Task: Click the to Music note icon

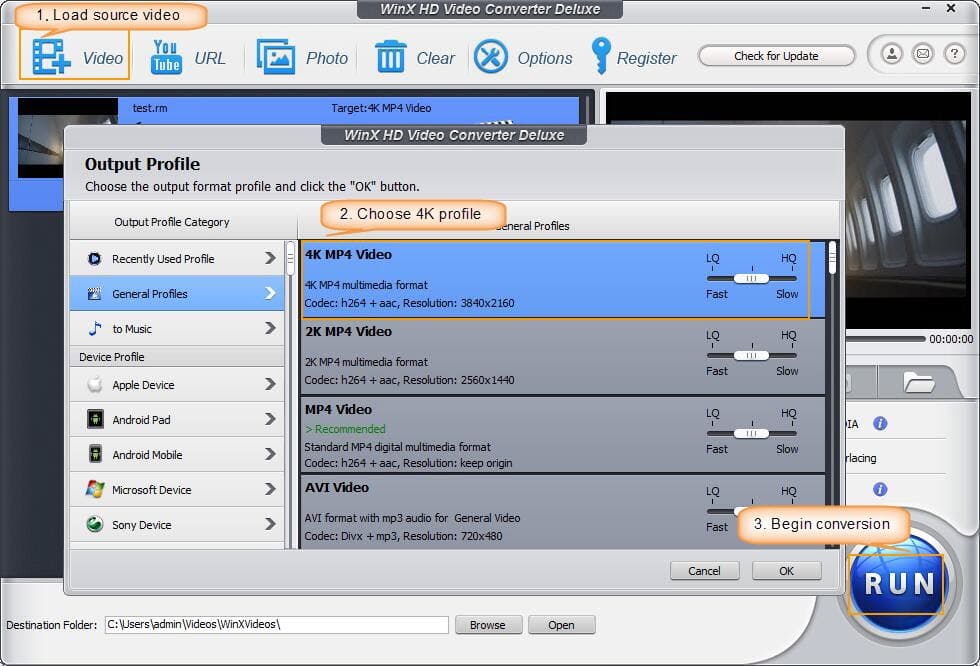Action: 94,329
